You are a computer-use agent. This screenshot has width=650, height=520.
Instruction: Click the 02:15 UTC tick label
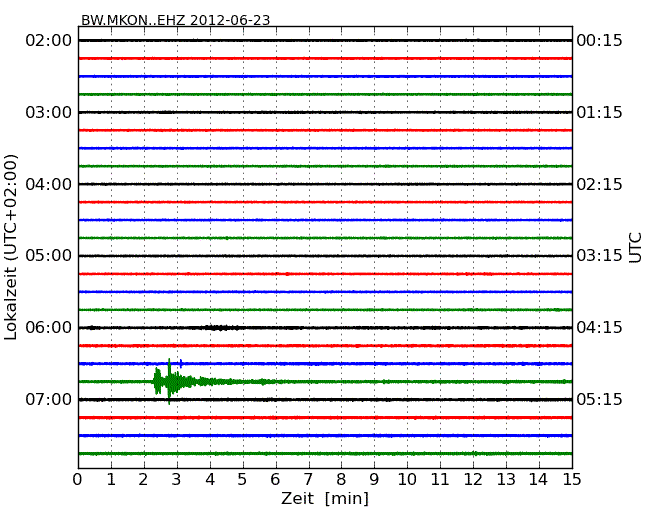click(x=599, y=184)
